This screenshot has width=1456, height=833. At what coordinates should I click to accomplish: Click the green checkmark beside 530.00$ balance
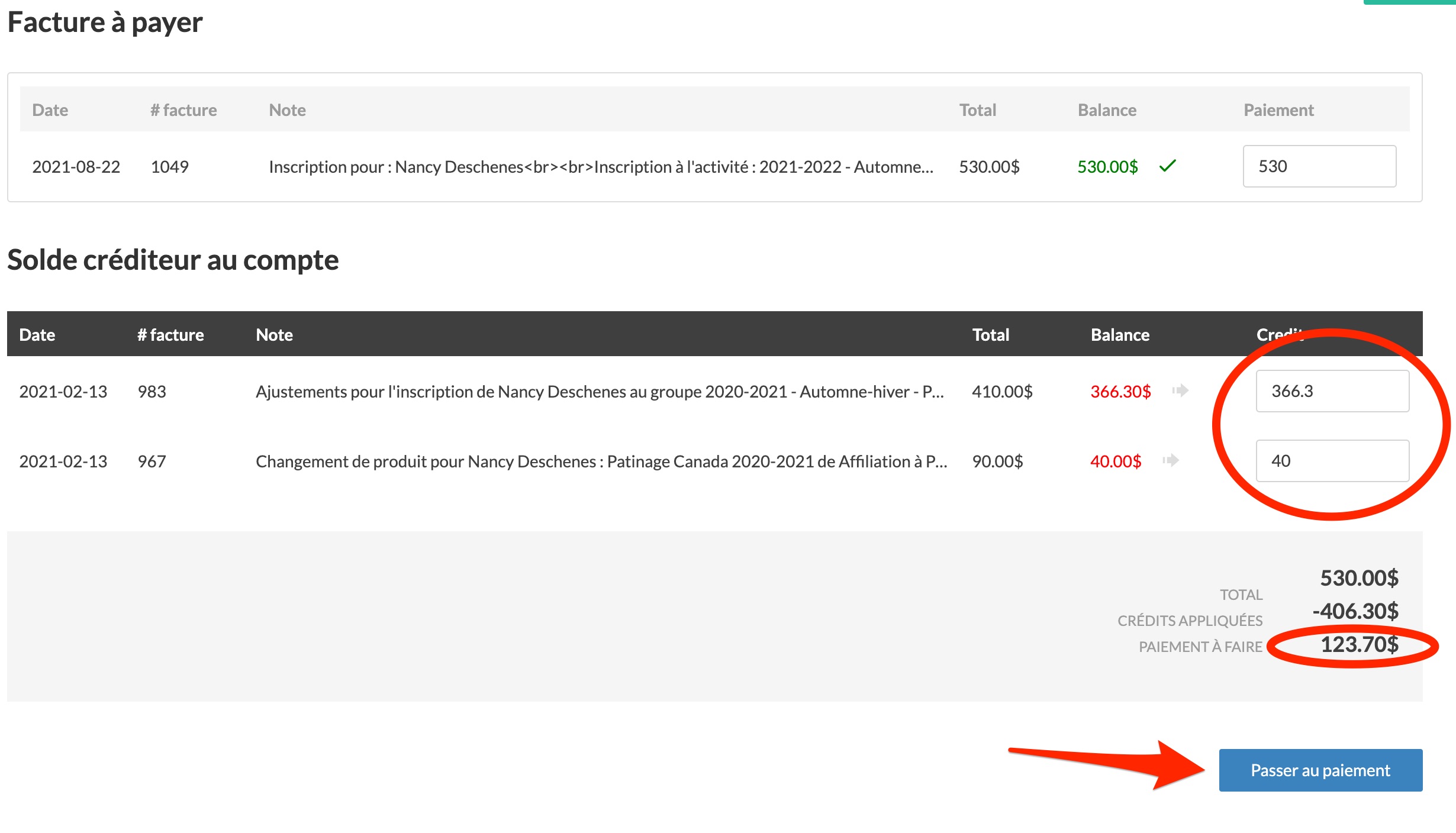tap(1167, 166)
